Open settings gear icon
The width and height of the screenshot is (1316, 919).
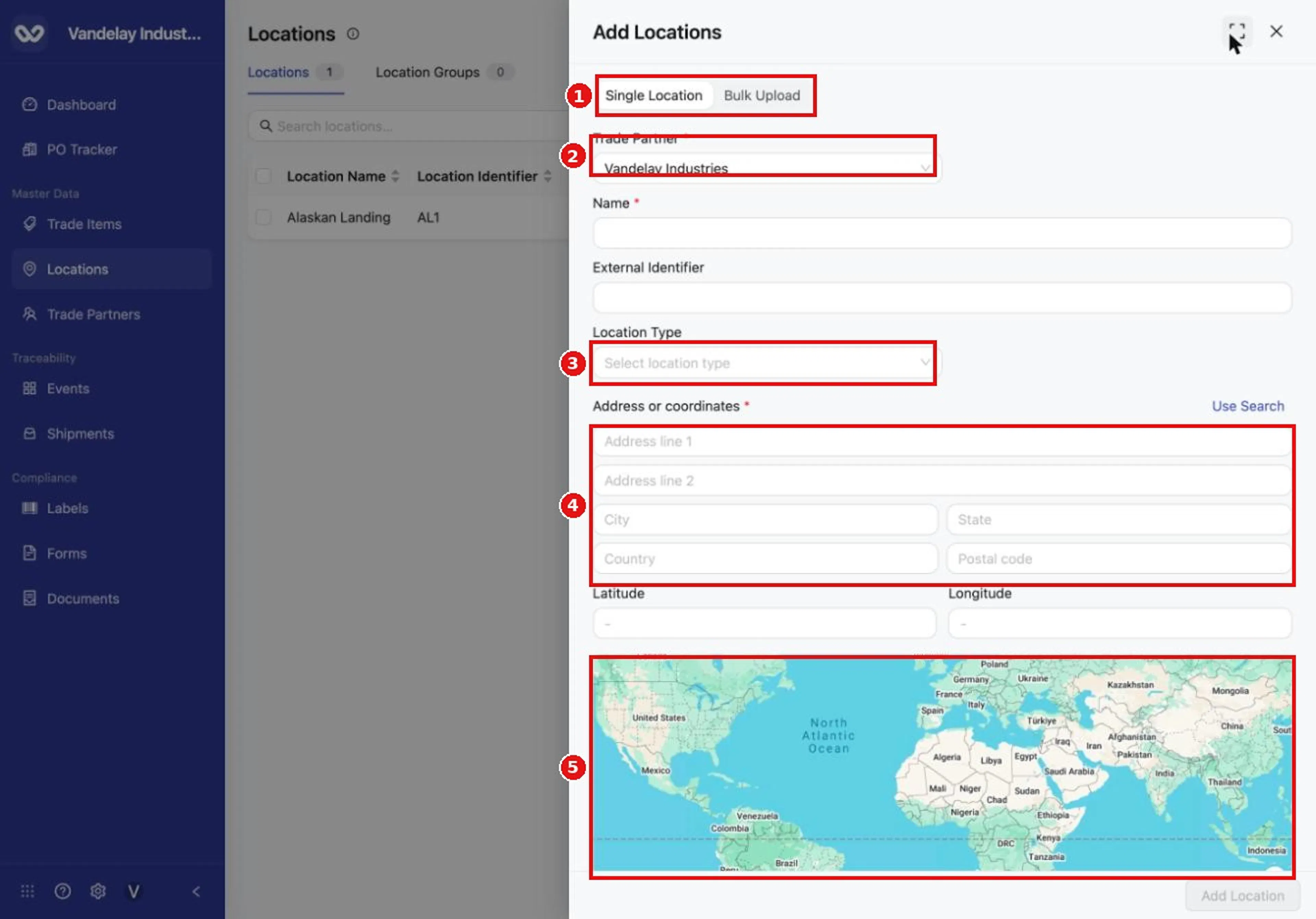[x=98, y=892]
